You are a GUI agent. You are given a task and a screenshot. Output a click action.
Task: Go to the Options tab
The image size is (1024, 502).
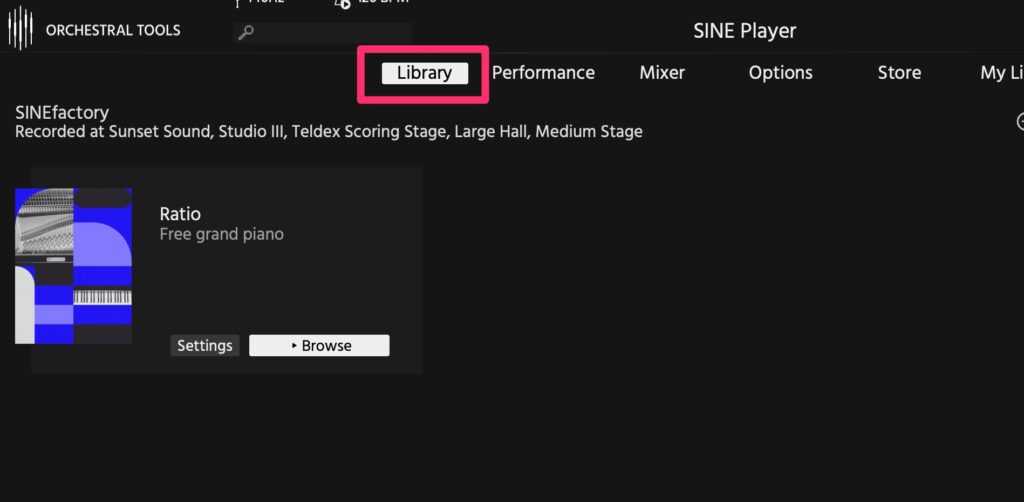point(780,73)
